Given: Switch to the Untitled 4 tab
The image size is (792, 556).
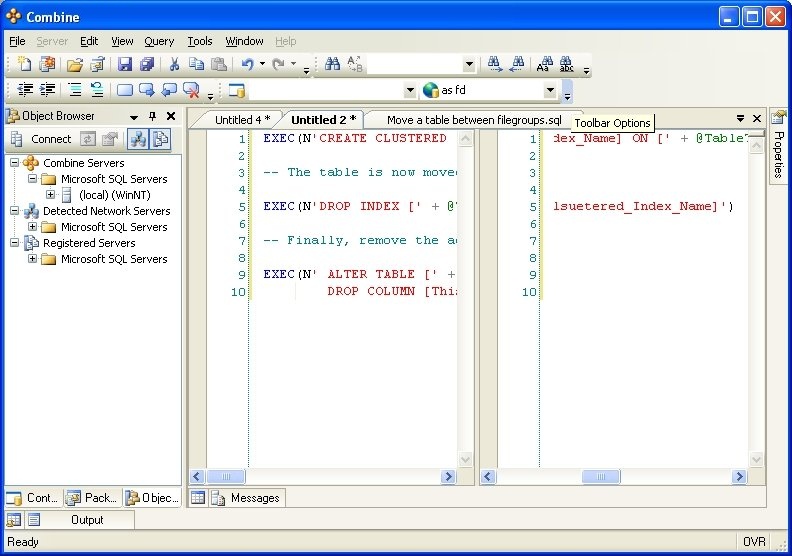Looking at the screenshot, I should 242,120.
